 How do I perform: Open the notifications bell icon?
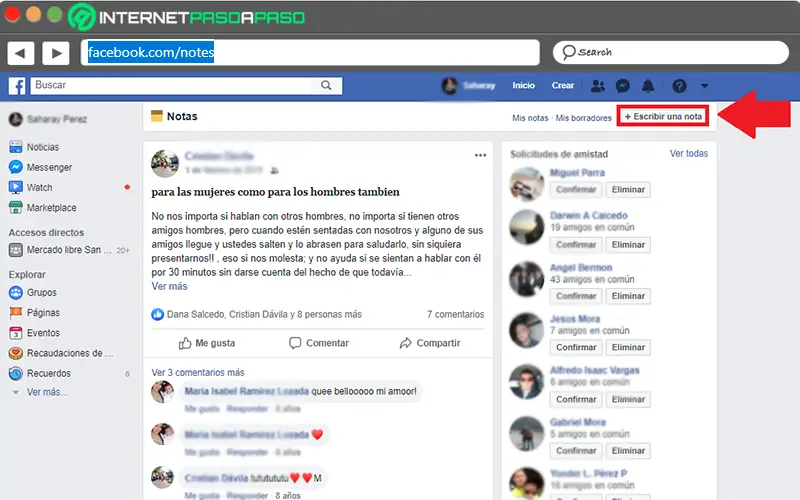[x=648, y=86]
